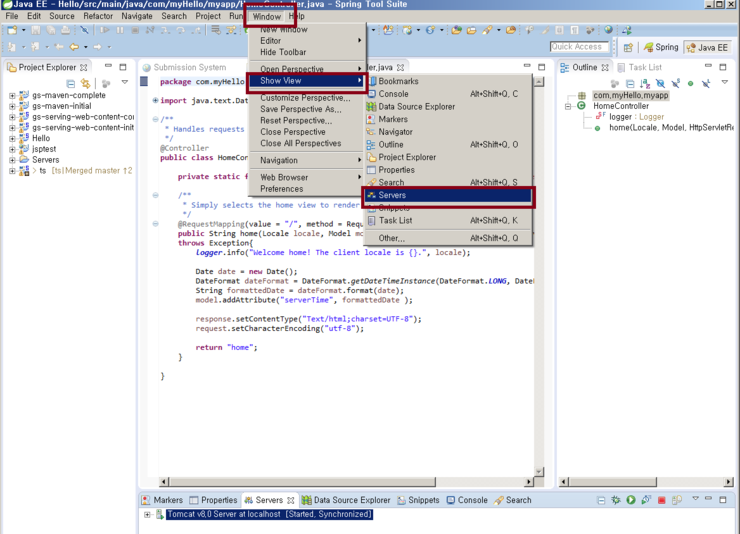This screenshot has height=534, width=740.
Task: Expand the jsptest project node
Action: 12,149
